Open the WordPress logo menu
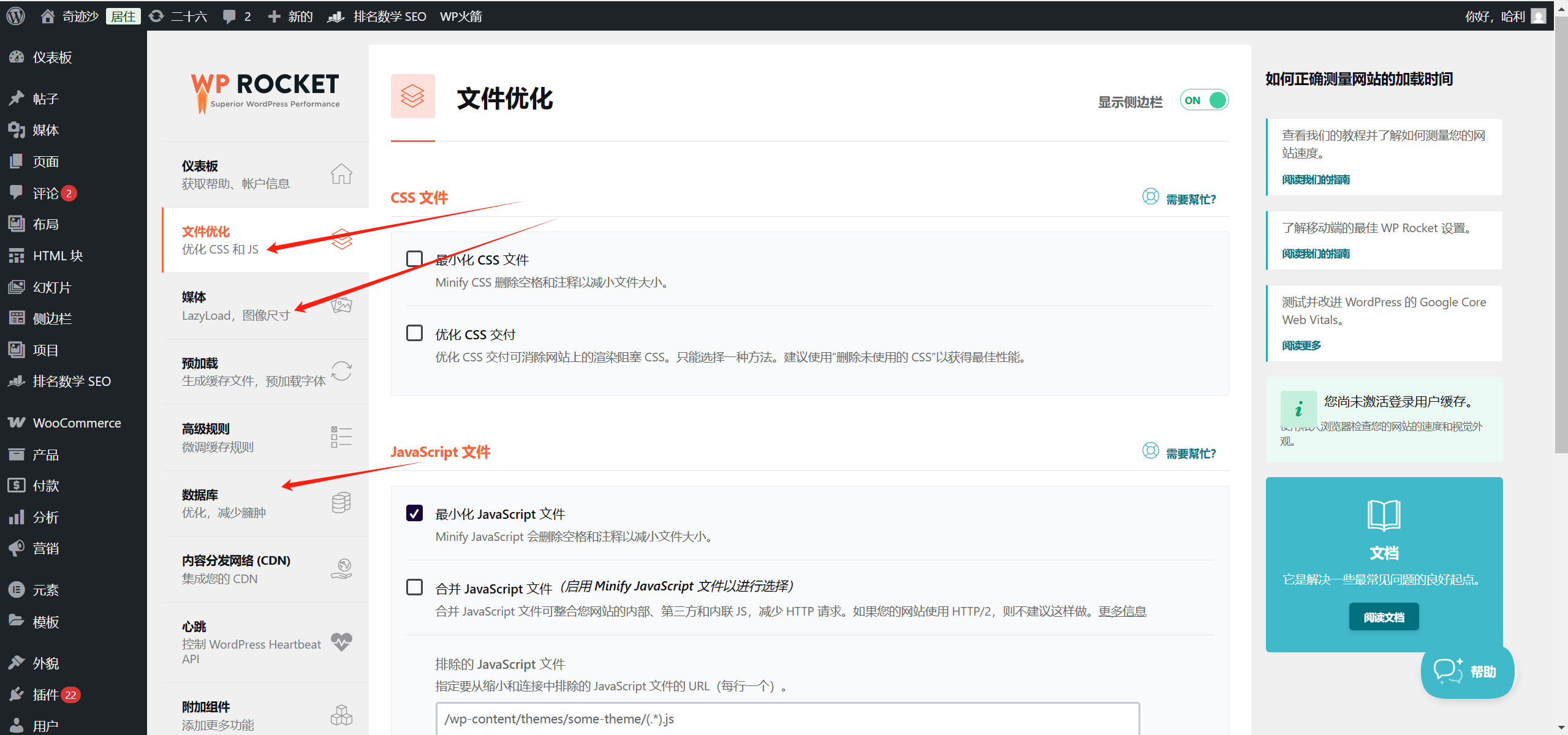 coord(15,16)
